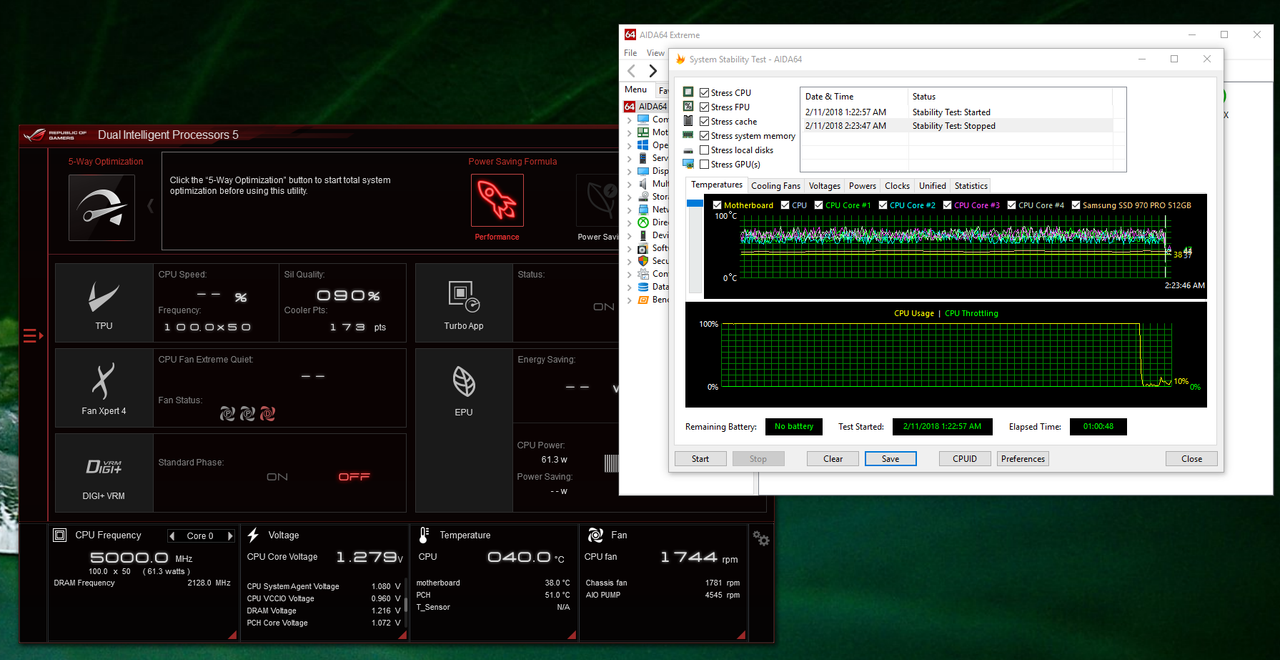
Task: Enable the Stress GPU(s) checkbox
Action: (x=705, y=164)
